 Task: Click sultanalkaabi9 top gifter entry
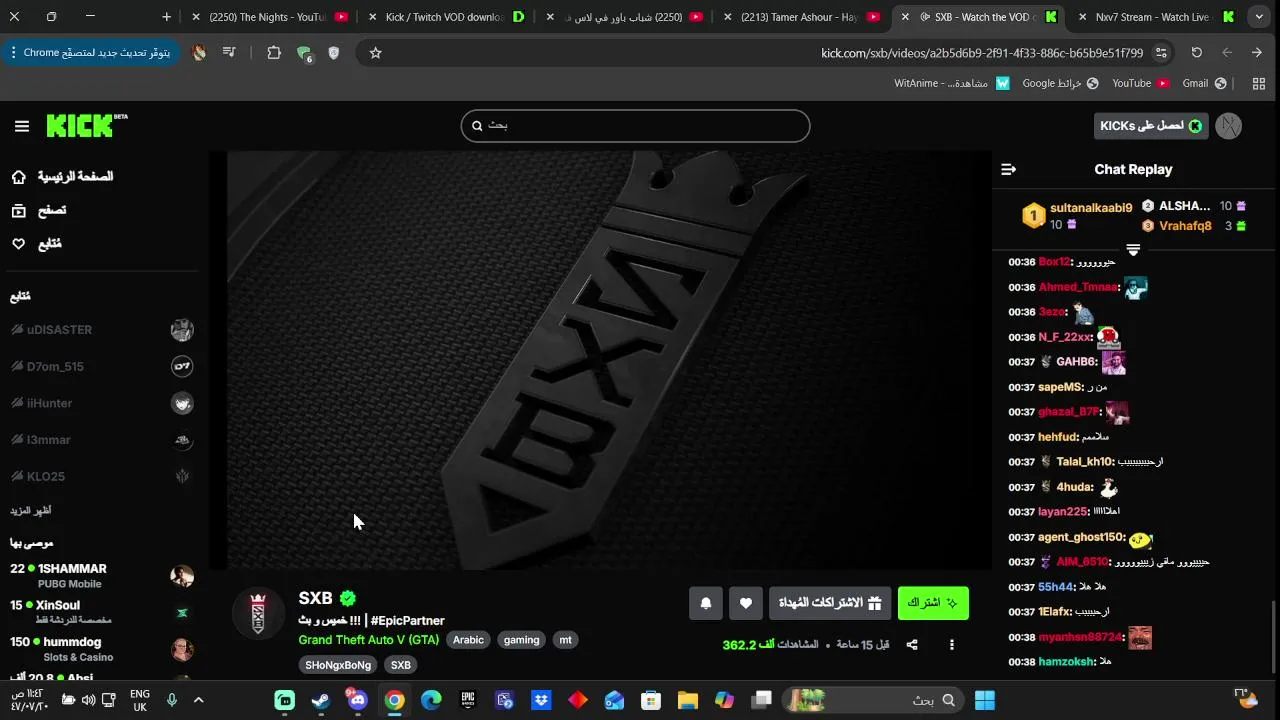(x=1078, y=215)
